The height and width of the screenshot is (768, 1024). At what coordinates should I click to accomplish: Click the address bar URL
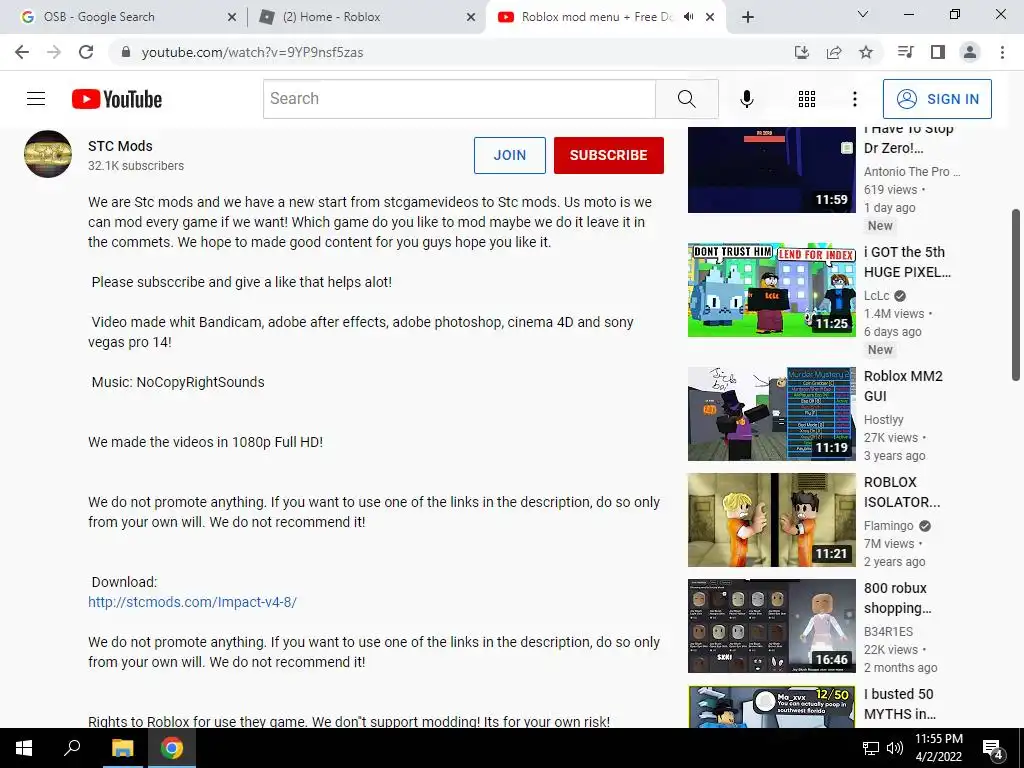tap(252, 52)
